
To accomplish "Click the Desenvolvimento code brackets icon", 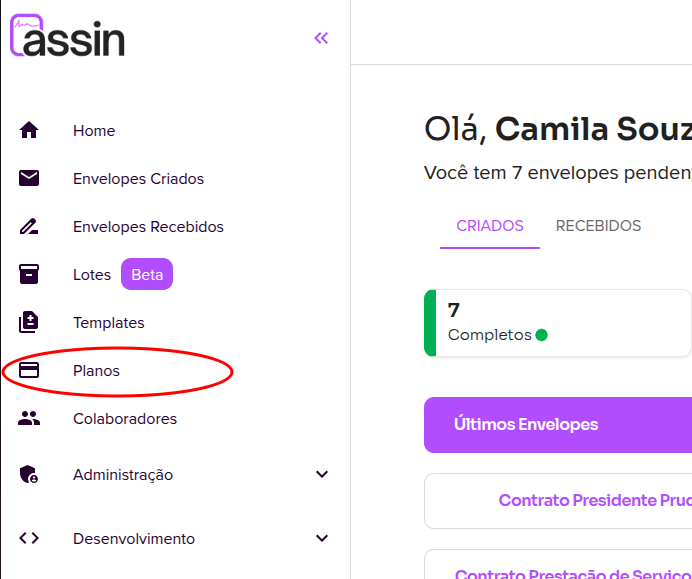I will pos(29,538).
